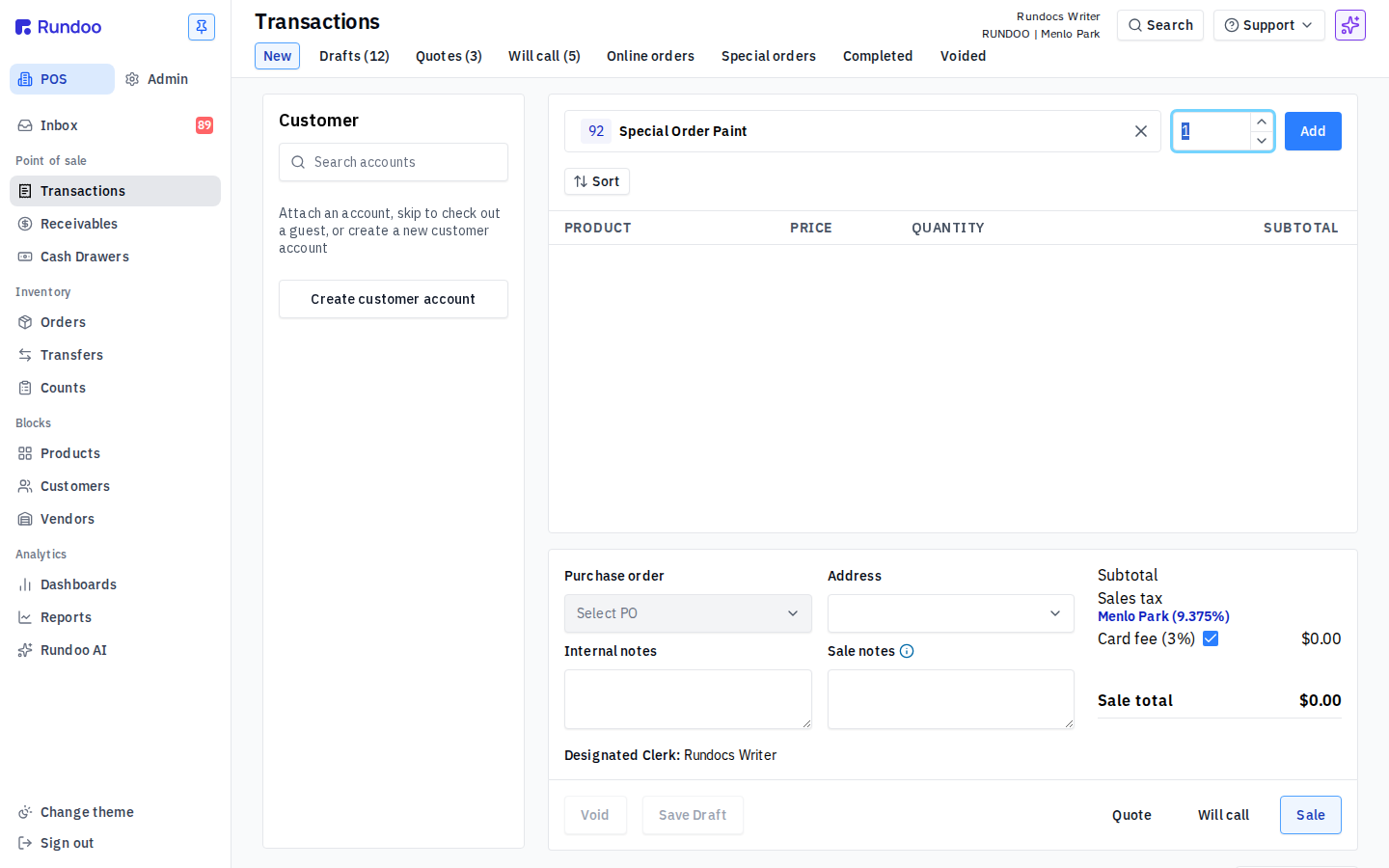This screenshot has height=868, width=1389.
Task: Open the Select PO dropdown
Action: pyautogui.click(x=688, y=613)
